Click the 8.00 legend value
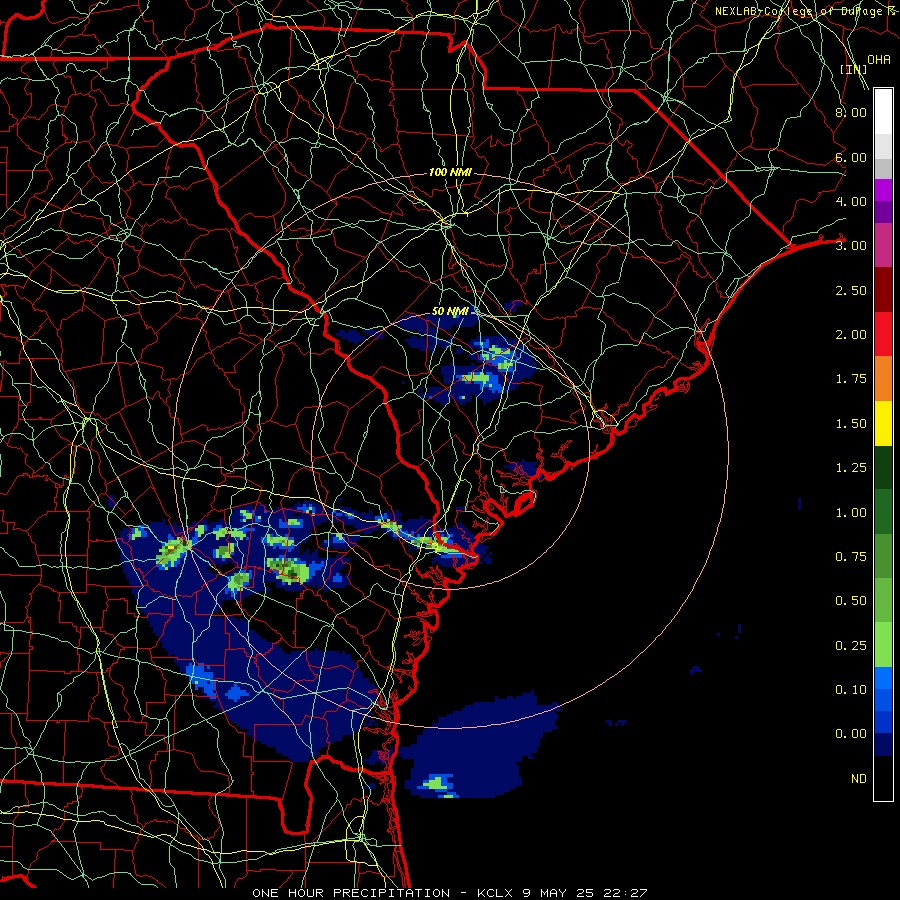Screen dimensions: 900x900 [x=851, y=112]
